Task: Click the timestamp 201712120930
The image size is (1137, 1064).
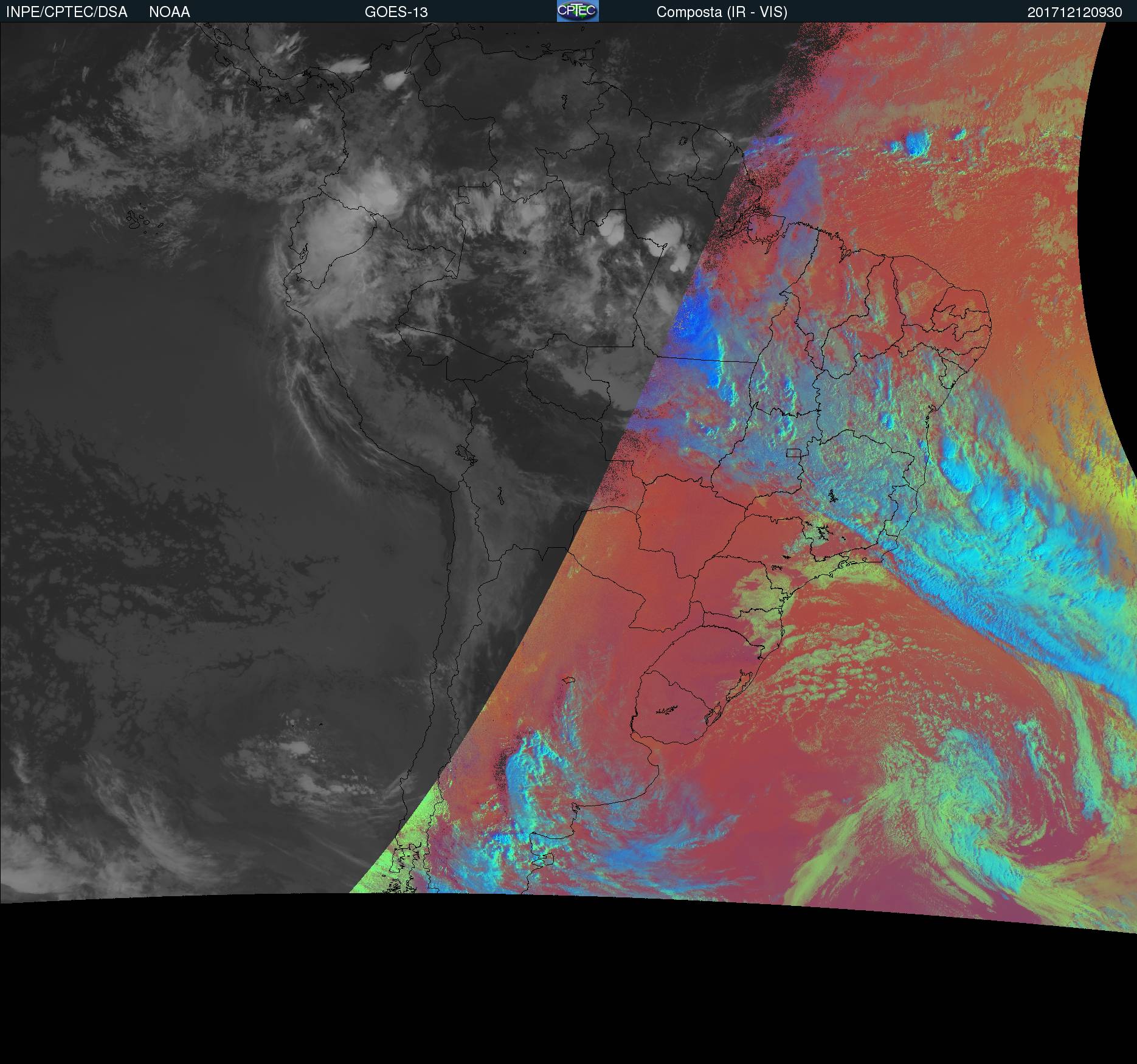Action: point(1074,12)
